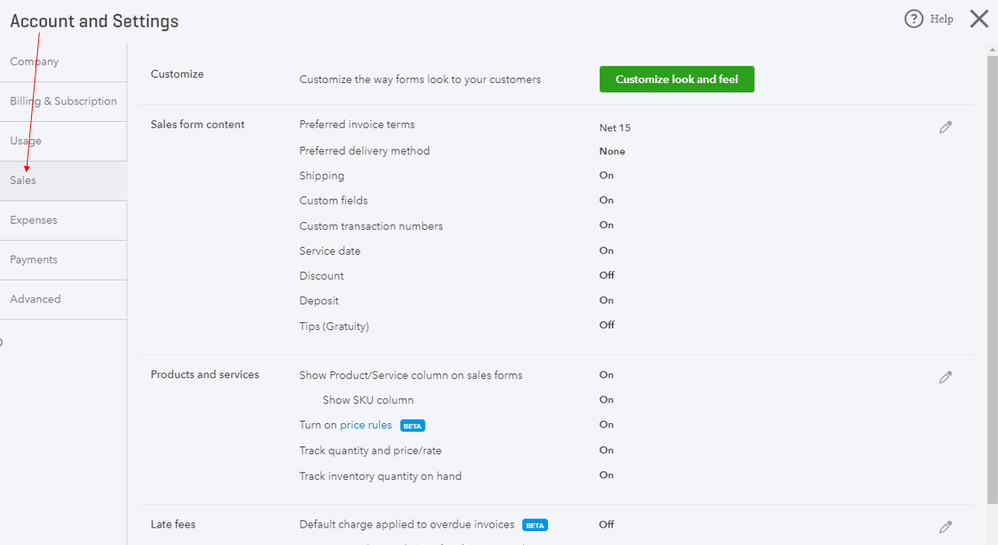
Task: Click BETA badge next to price rules
Action: coord(412,426)
